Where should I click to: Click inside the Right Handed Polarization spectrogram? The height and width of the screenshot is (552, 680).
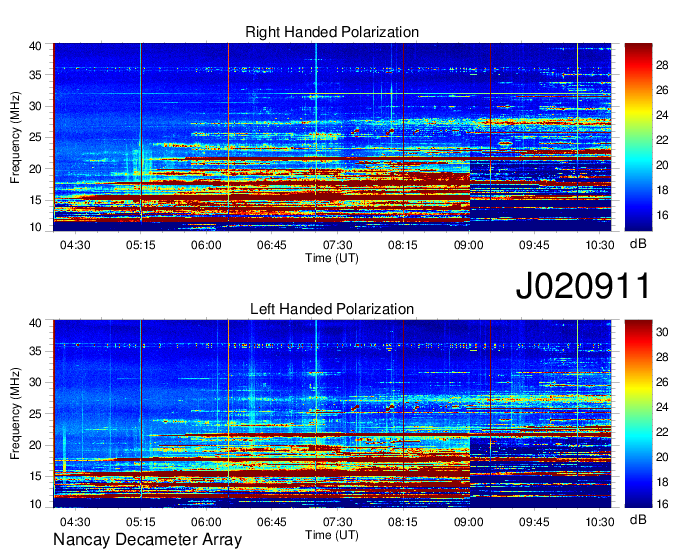pos(332,137)
